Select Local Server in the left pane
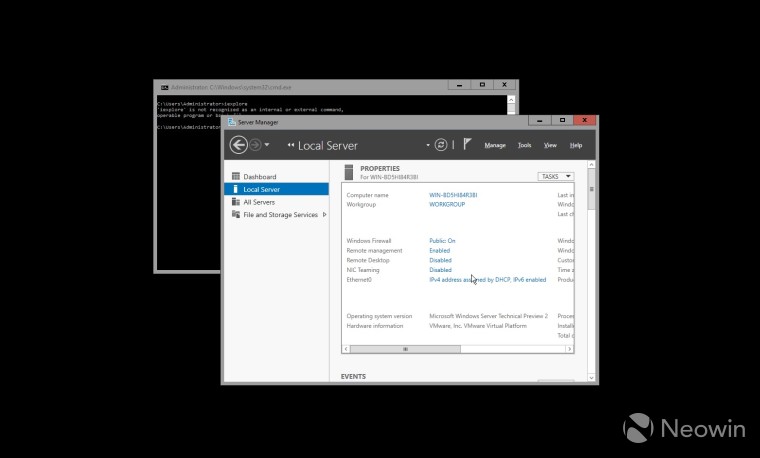760x458 pixels. (276, 189)
